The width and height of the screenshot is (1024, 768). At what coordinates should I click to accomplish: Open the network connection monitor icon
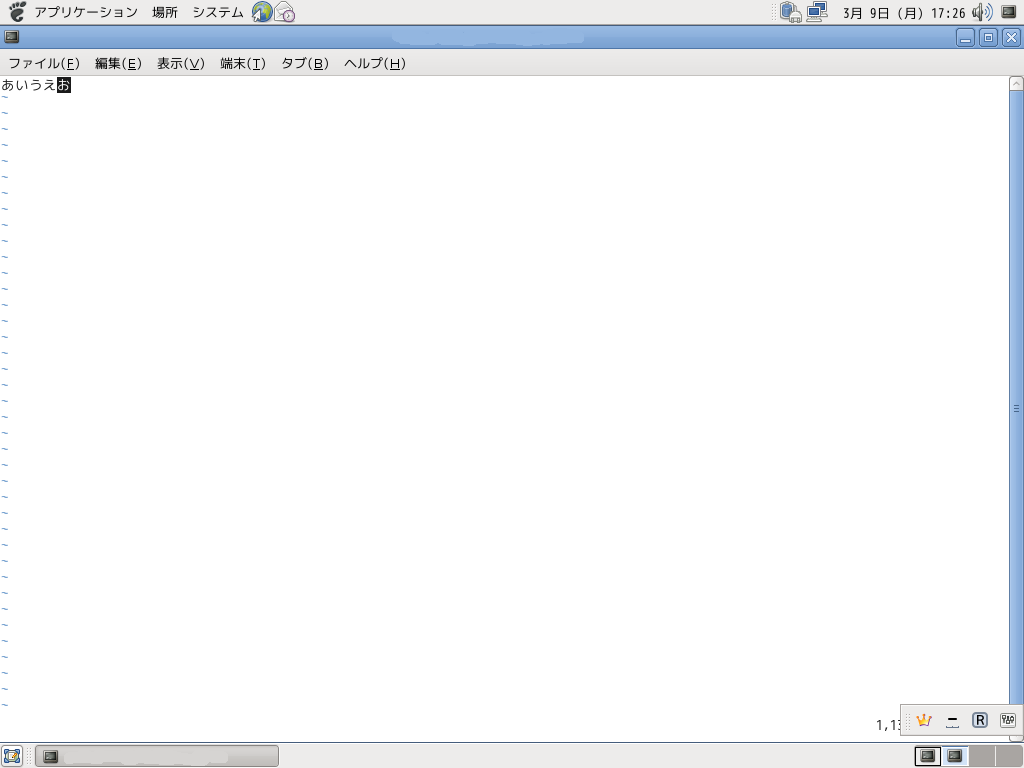817,12
